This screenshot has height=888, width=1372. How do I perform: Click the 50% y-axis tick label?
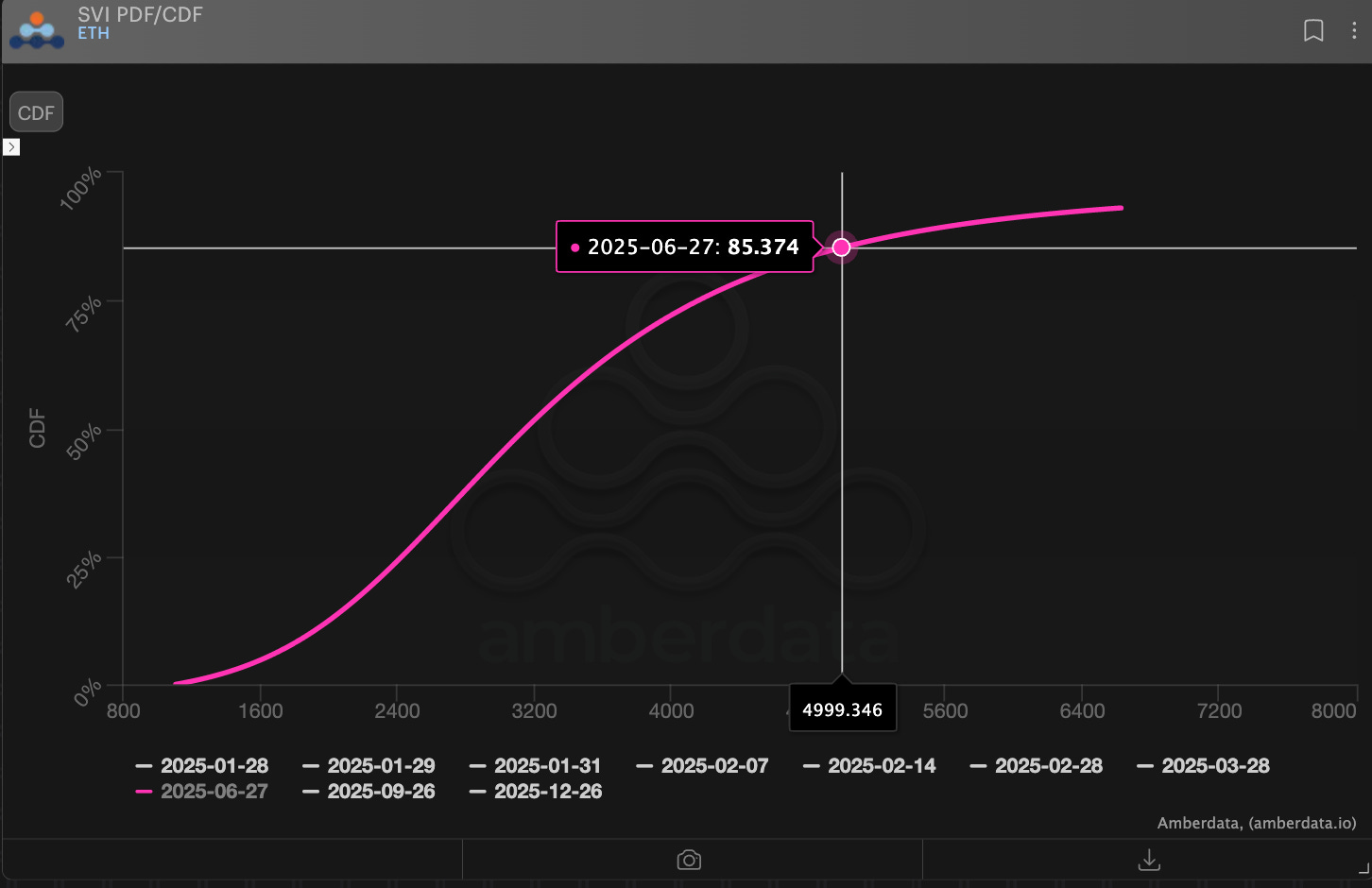(84, 441)
